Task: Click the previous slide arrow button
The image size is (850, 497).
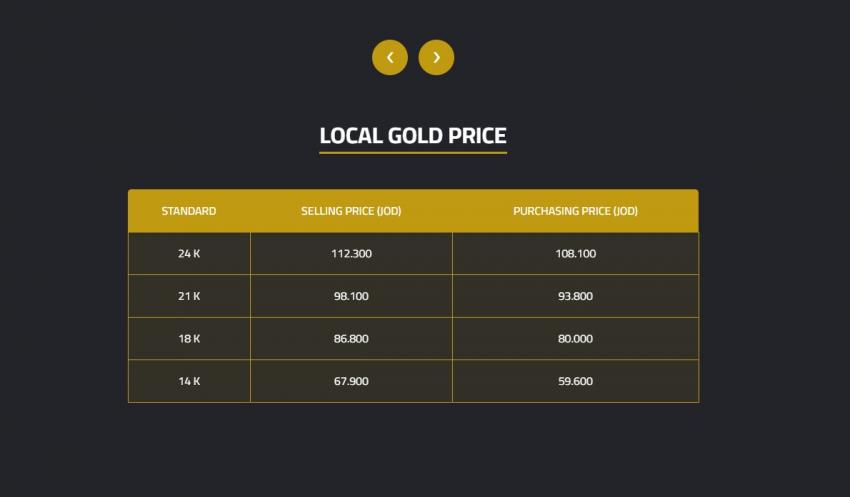Action: [x=390, y=57]
